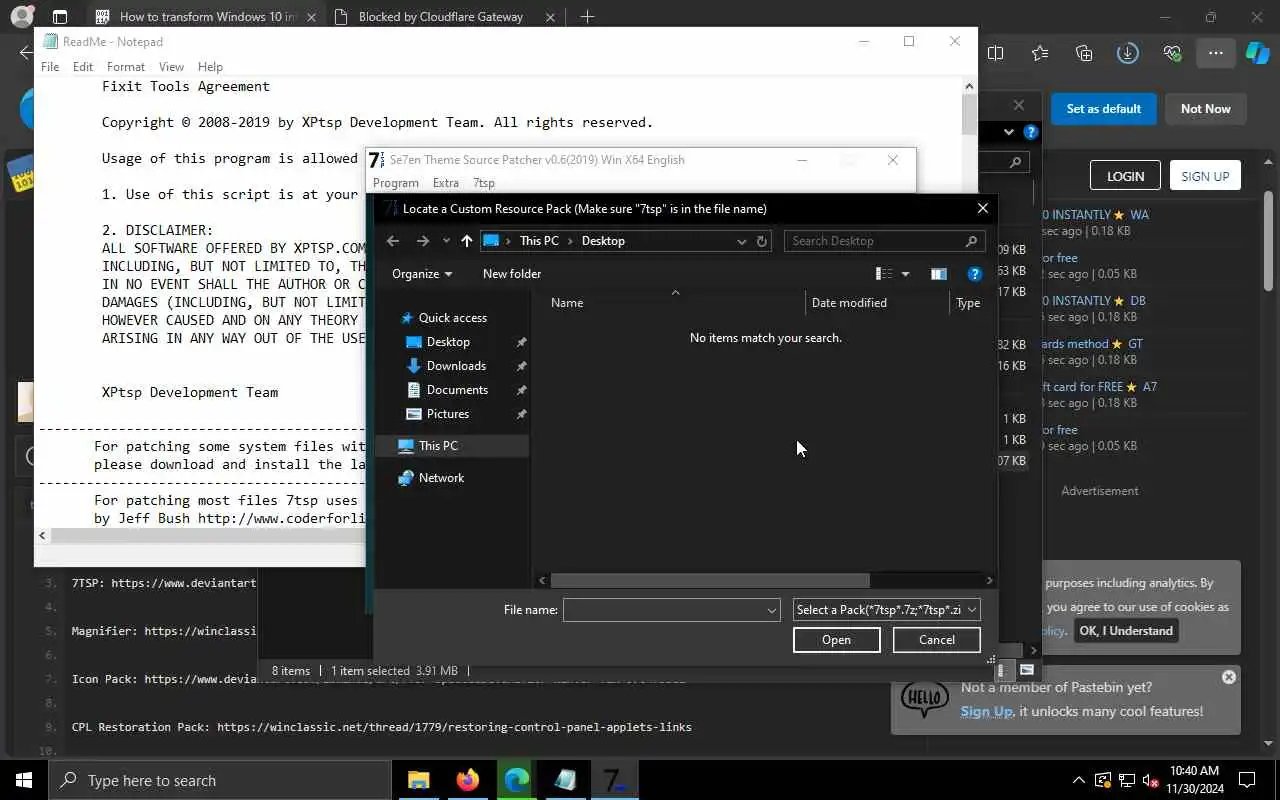Click Not Now button
This screenshot has width=1280, height=800.
click(x=1206, y=109)
